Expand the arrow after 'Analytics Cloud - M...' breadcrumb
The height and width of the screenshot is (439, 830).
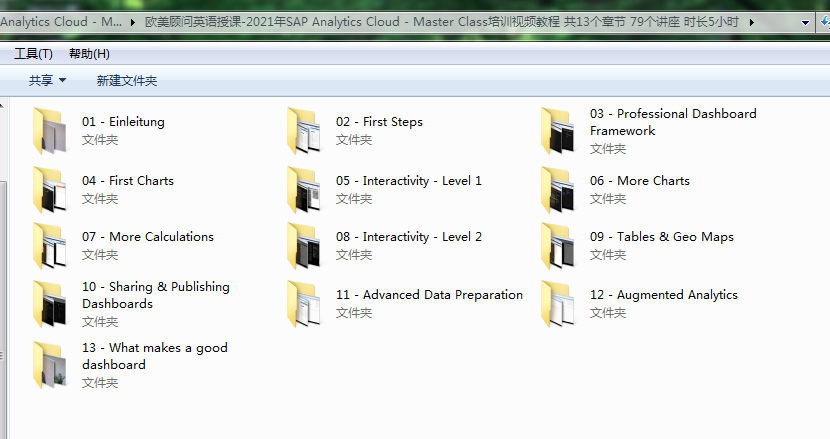click(132, 22)
